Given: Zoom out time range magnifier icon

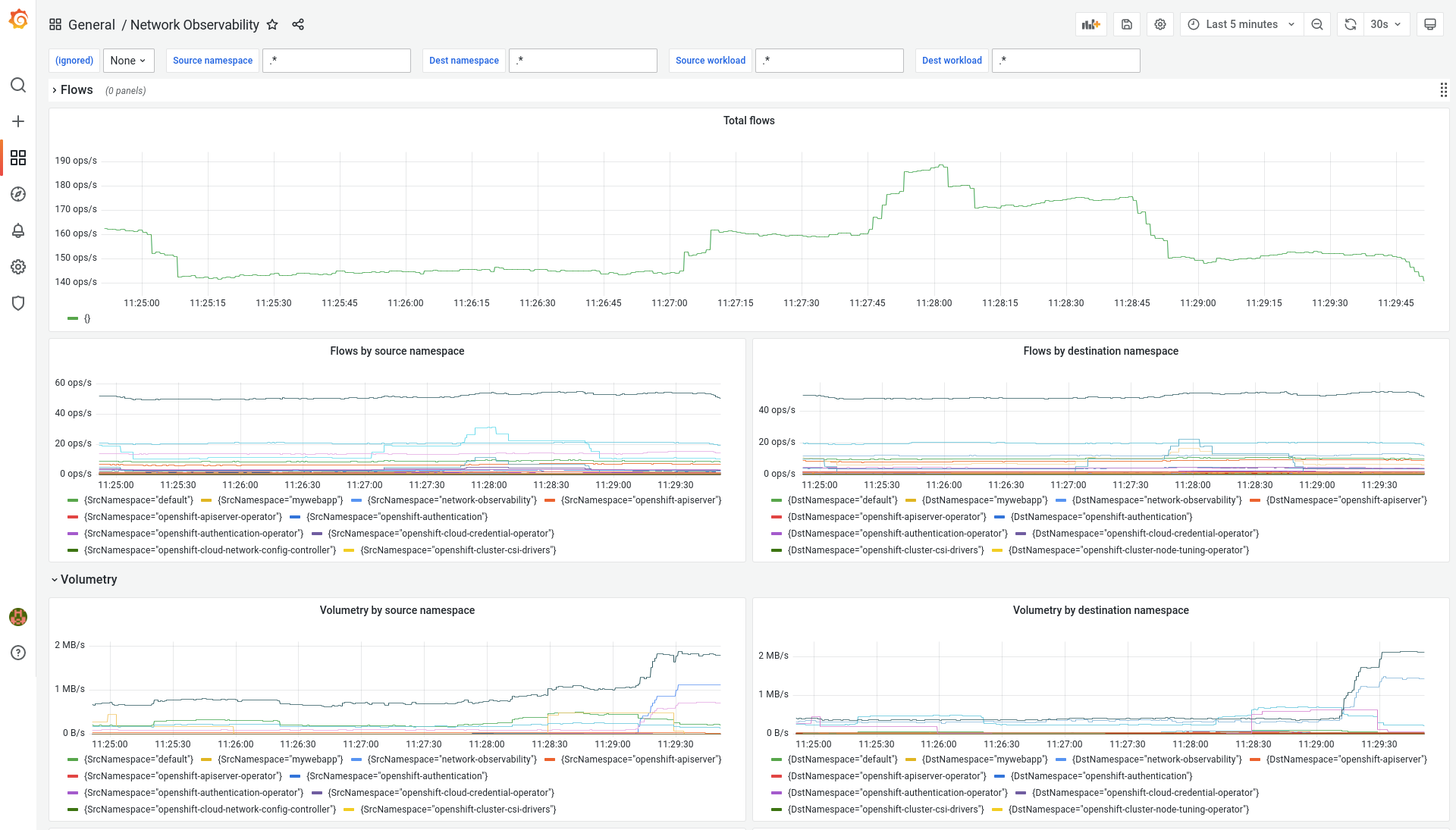Looking at the screenshot, I should coord(1317,24).
